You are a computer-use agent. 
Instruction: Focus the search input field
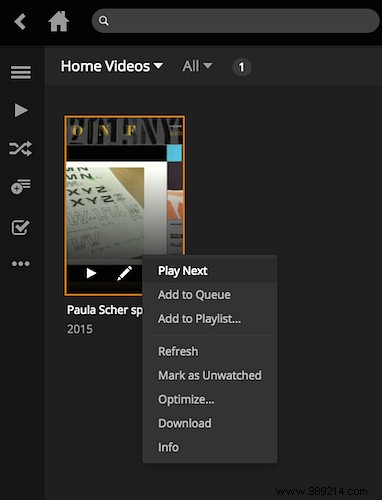pos(236,21)
